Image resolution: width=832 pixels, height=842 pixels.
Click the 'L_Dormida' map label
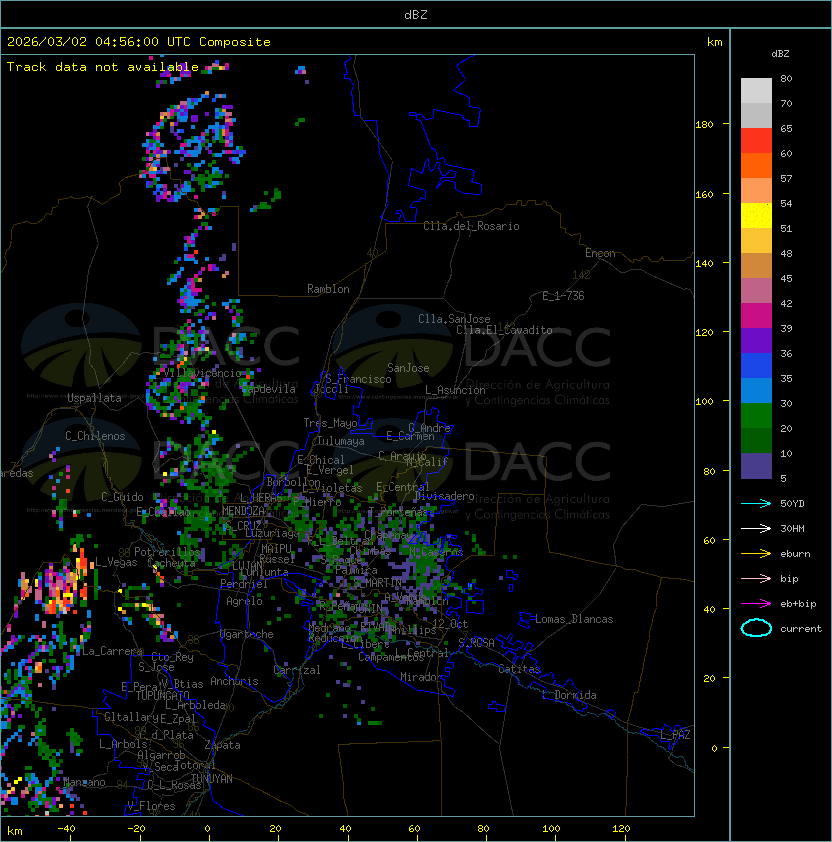570,695
